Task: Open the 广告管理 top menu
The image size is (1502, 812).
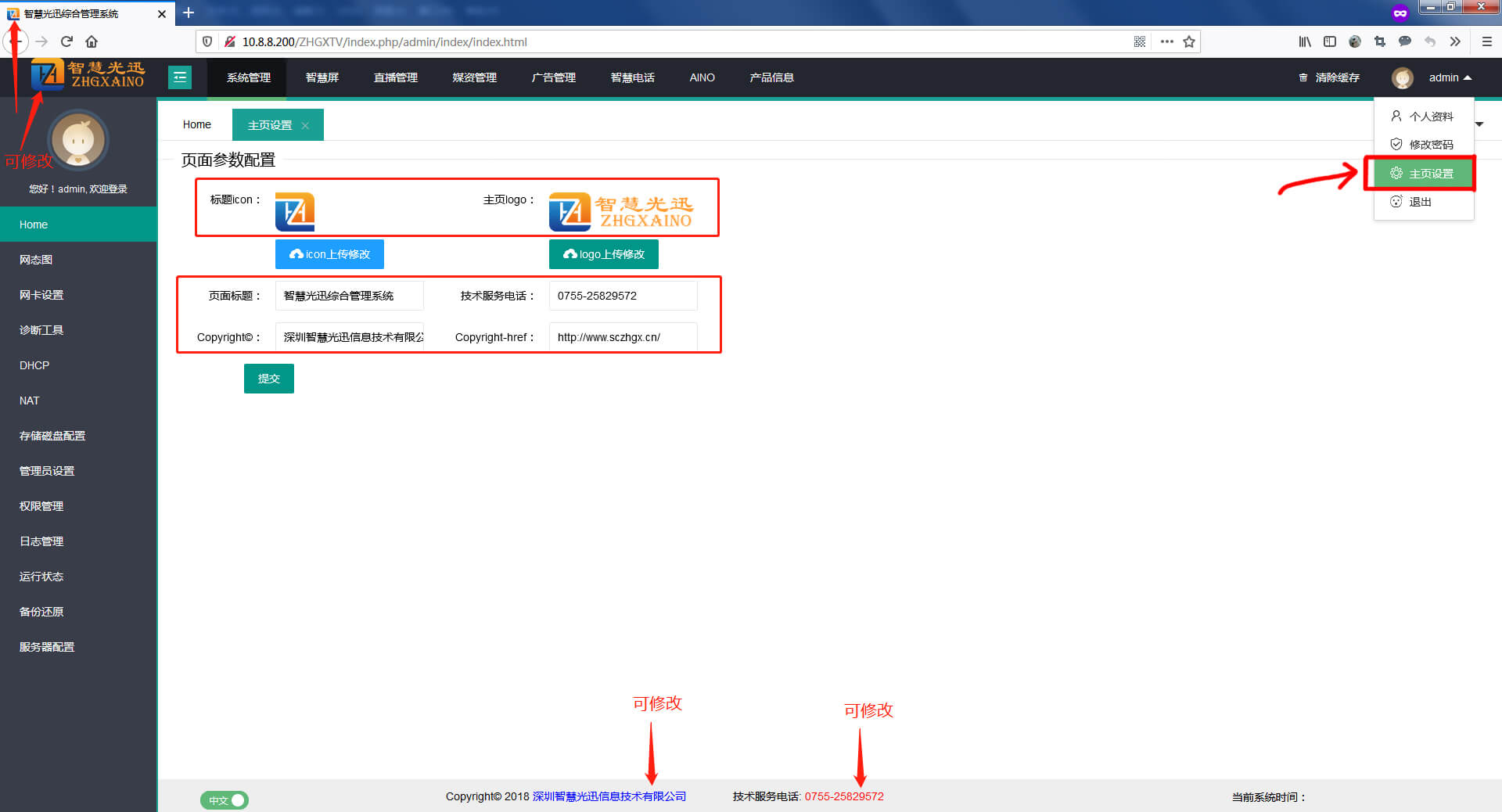Action: click(x=553, y=77)
